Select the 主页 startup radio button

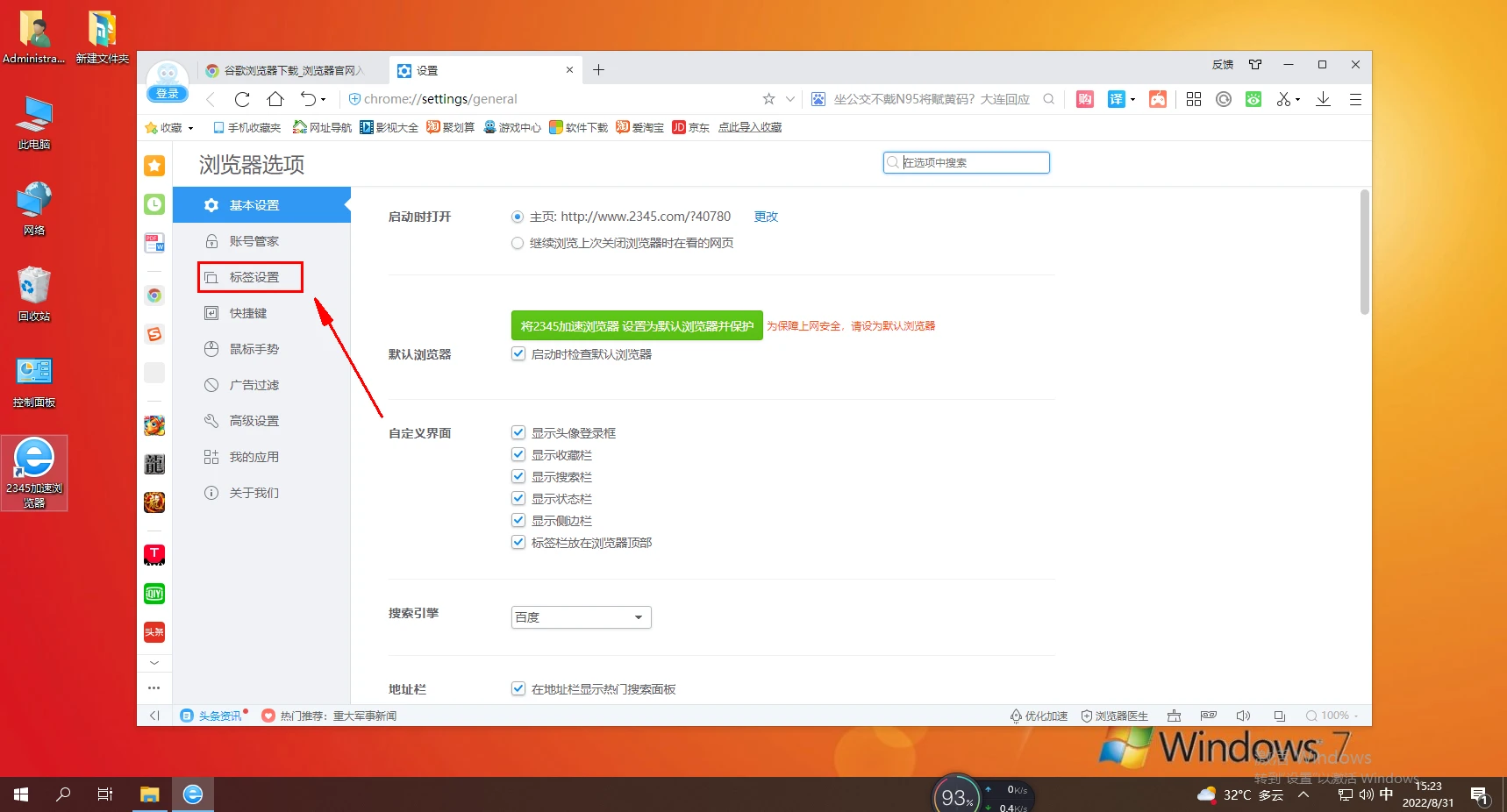(518, 217)
